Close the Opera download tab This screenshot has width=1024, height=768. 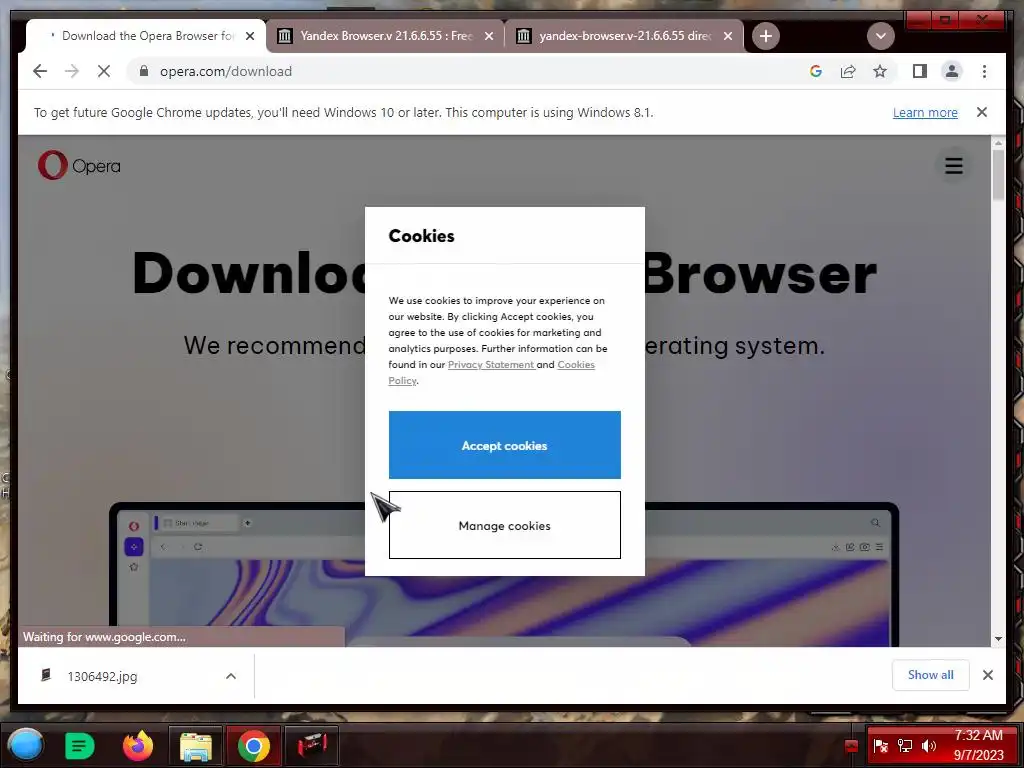(249, 37)
